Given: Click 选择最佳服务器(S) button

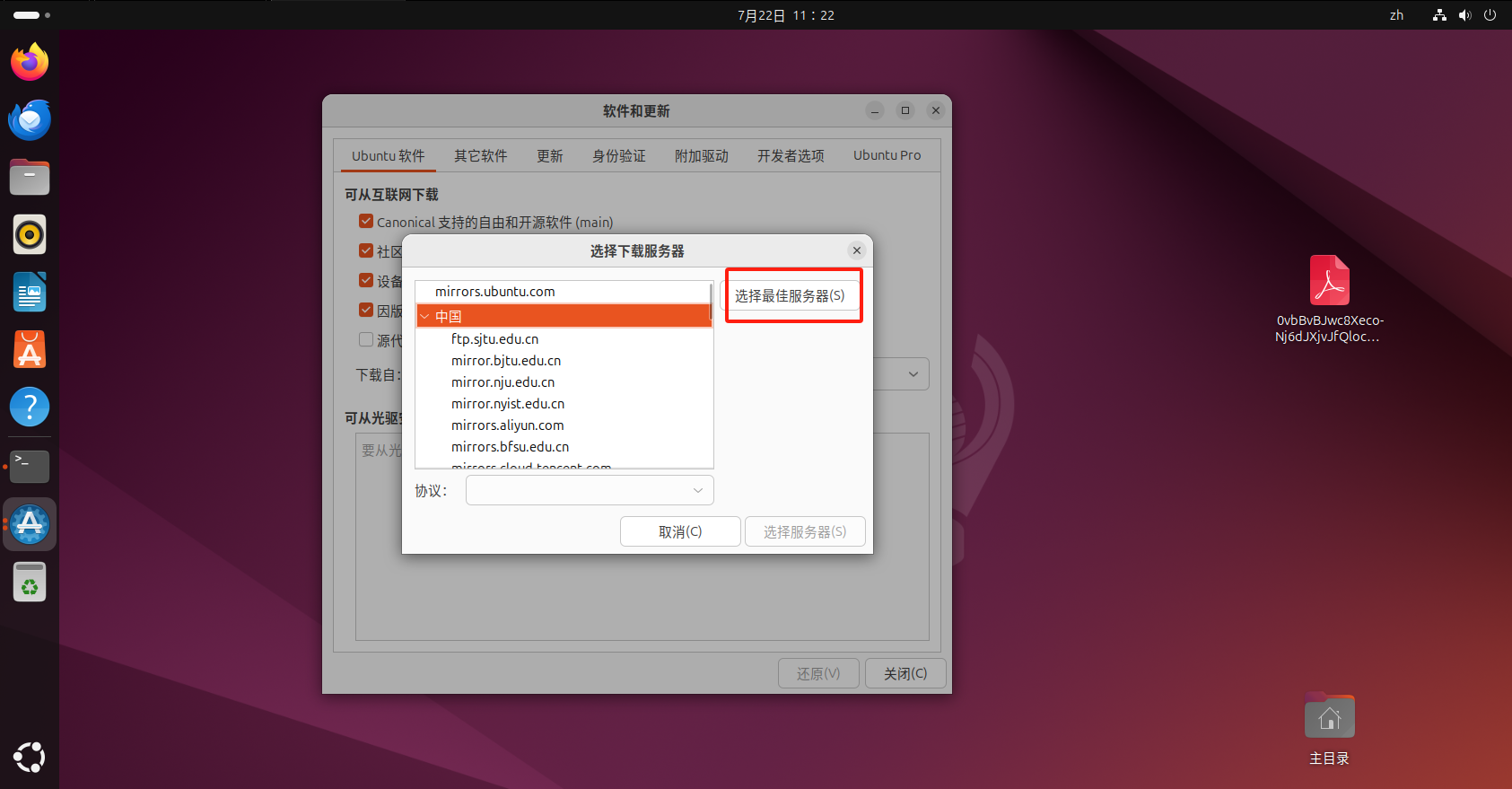Looking at the screenshot, I should (x=790, y=295).
